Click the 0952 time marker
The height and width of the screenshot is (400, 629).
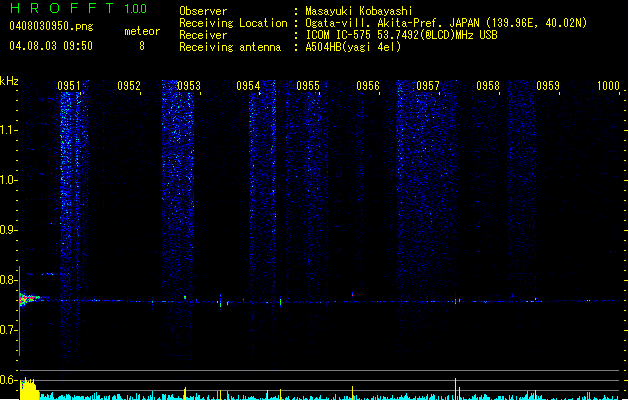[x=129, y=86]
